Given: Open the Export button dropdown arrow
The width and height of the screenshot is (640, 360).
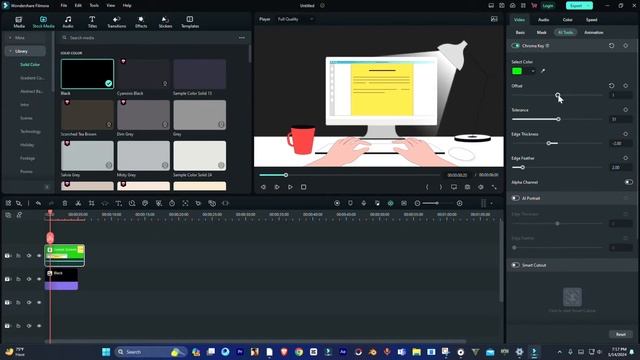Looking at the screenshot, I should (589, 6).
